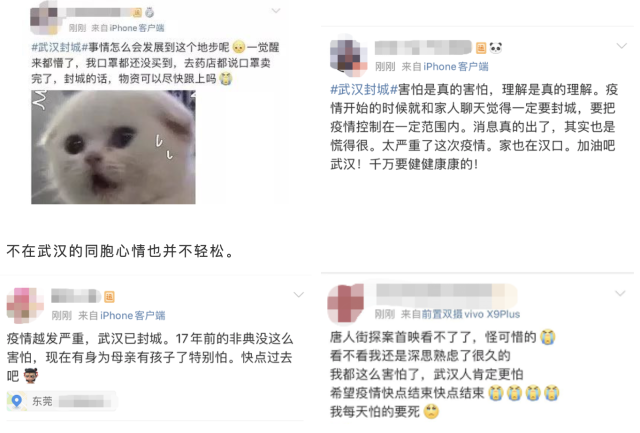Open the pixelated avatar on the cat post

click(47, 18)
